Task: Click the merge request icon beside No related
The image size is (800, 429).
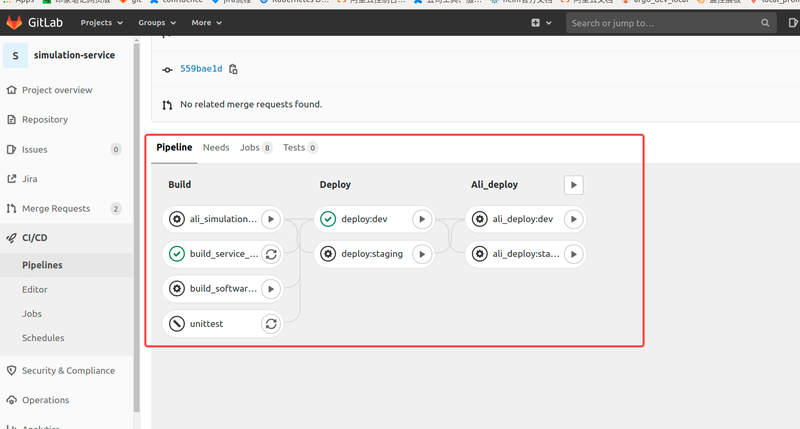Action: [x=167, y=105]
